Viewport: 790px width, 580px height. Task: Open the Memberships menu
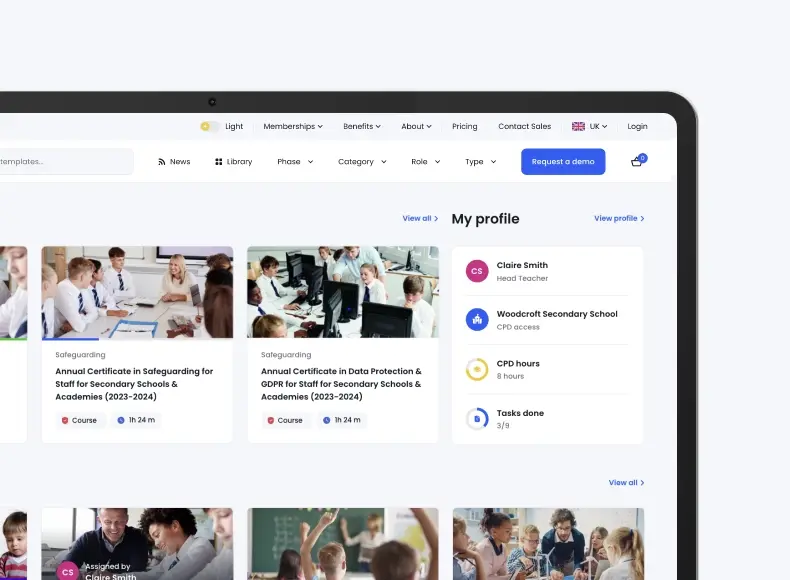click(293, 127)
